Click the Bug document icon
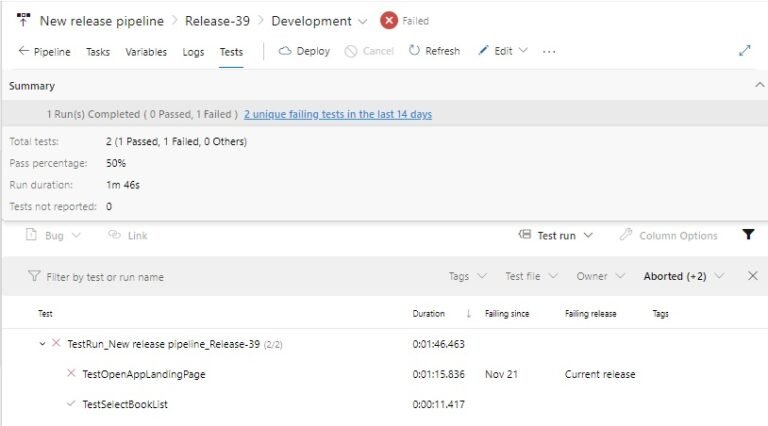The width and height of the screenshot is (768, 426). 31,235
